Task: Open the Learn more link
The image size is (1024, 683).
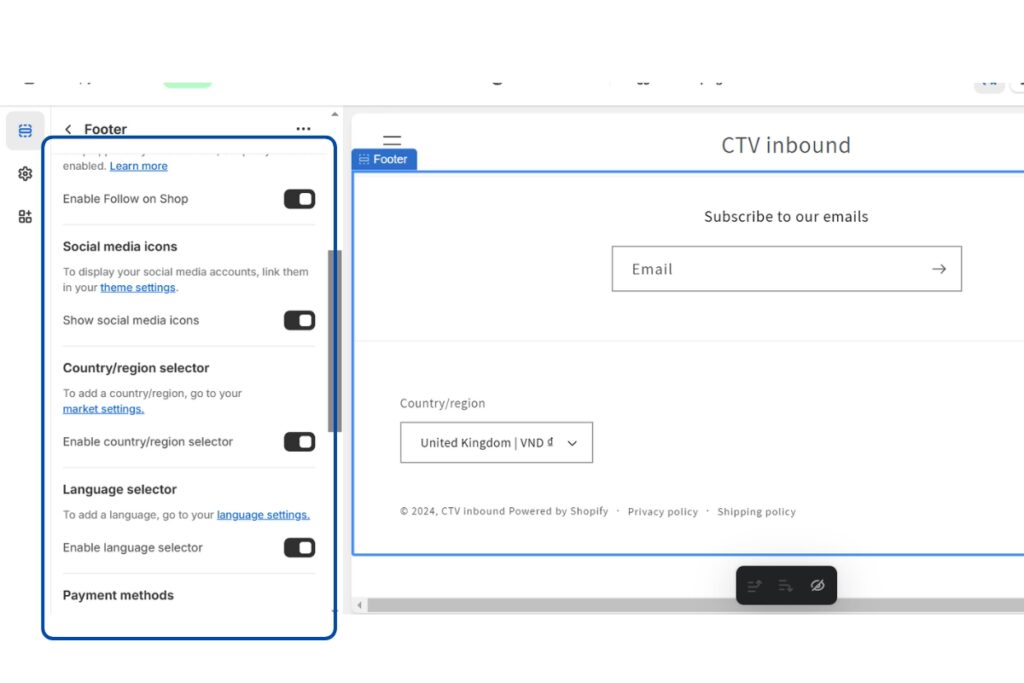Action: [x=138, y=166]
